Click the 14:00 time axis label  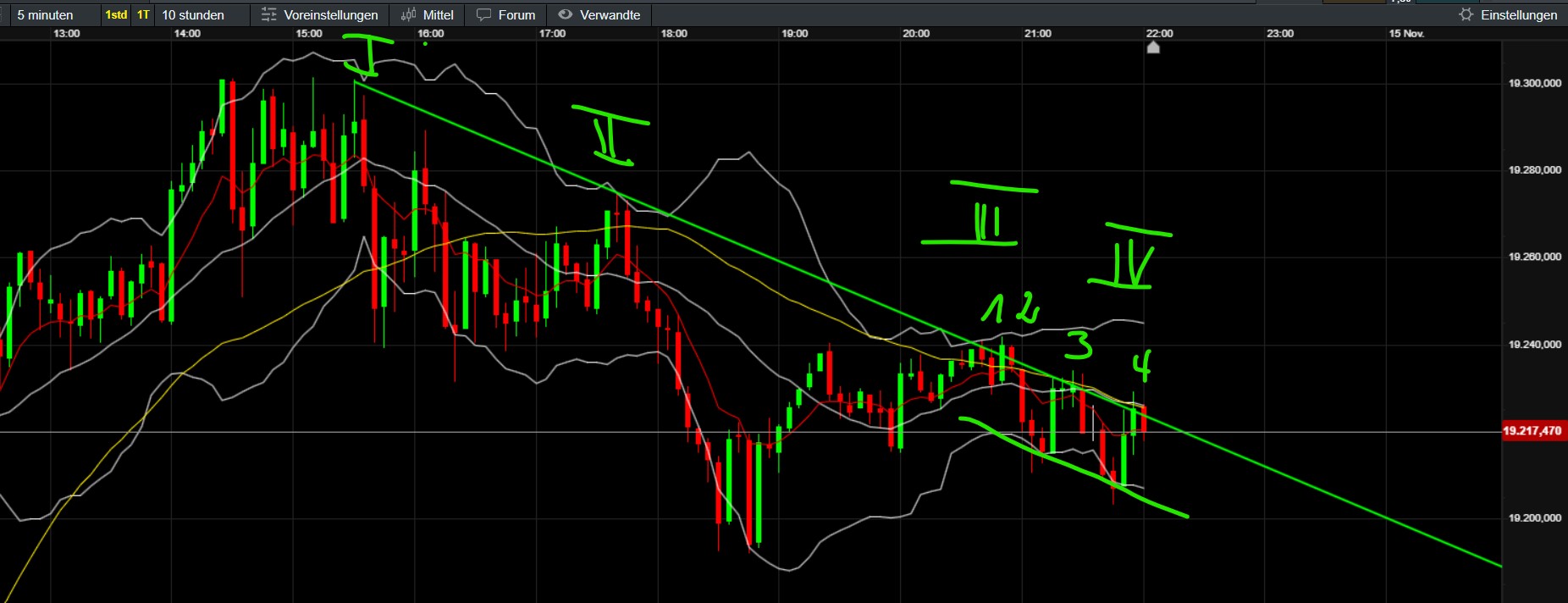tap(187, 34)
